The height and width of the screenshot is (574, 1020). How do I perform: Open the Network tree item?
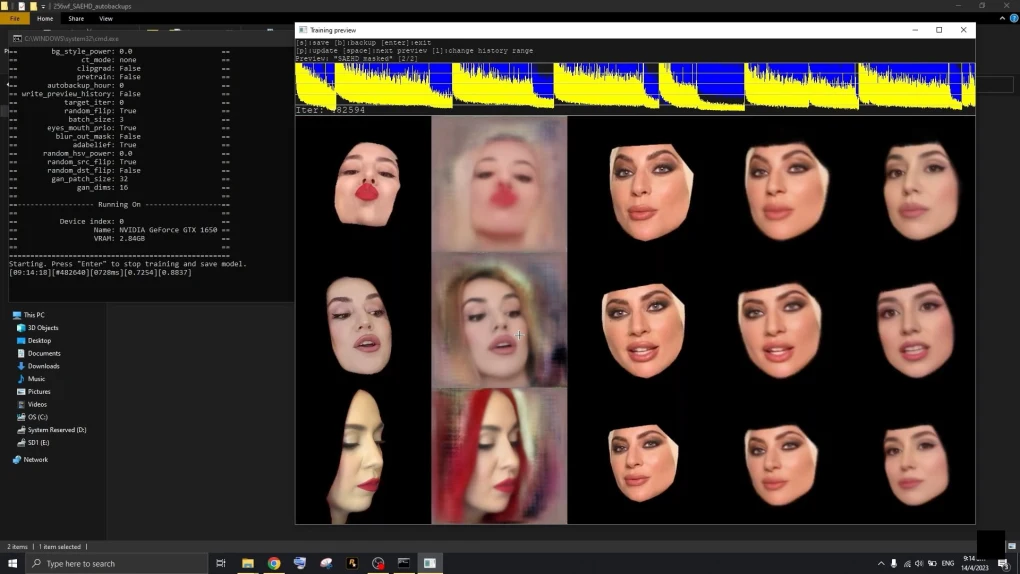pyautogui.click(x=35, y=460)
